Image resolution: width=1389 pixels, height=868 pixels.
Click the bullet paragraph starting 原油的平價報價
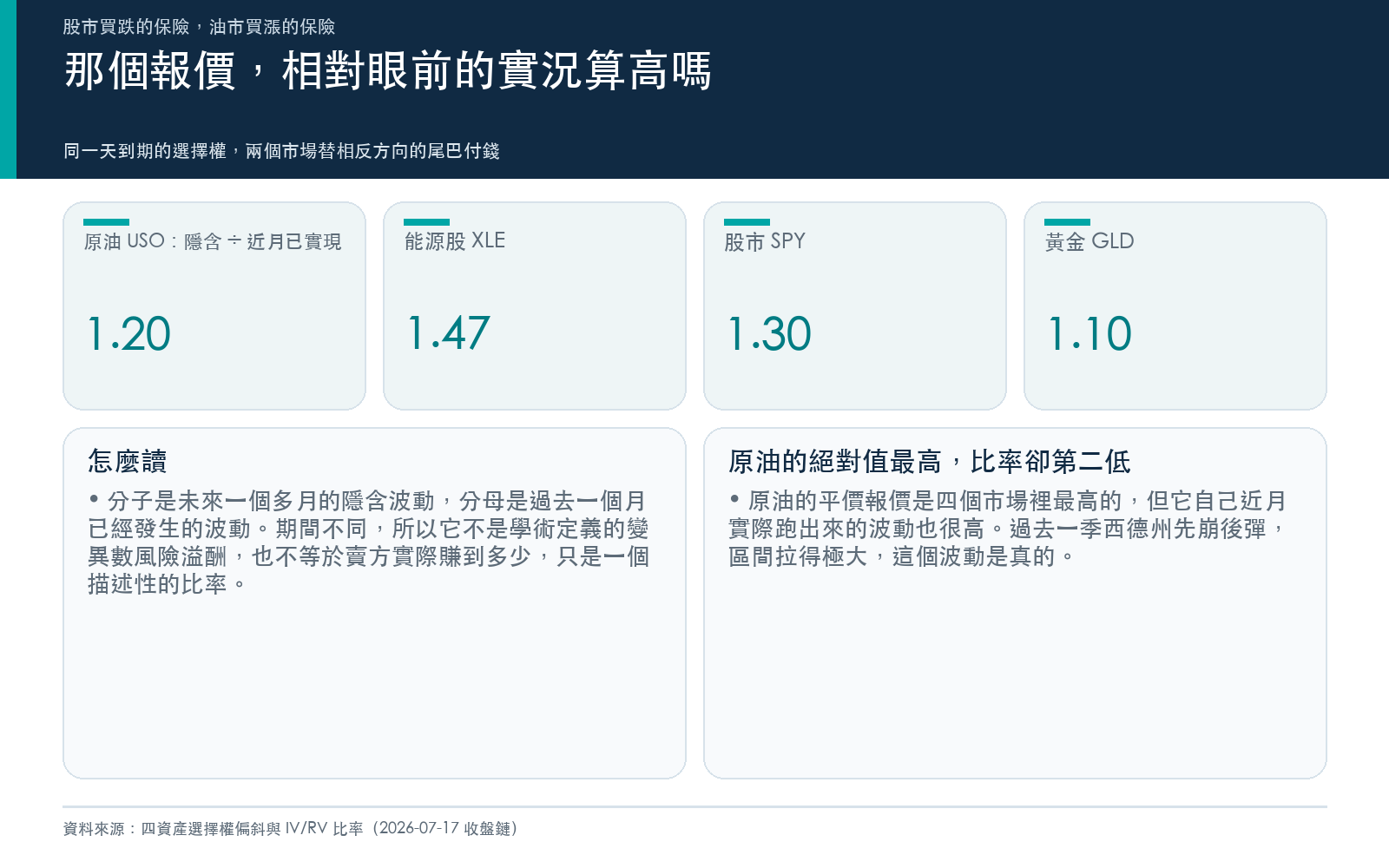[1007, 529]
